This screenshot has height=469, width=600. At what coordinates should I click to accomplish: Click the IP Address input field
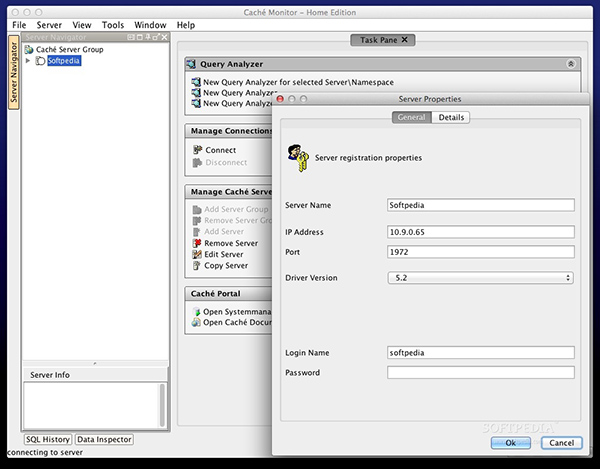[481, 232]
